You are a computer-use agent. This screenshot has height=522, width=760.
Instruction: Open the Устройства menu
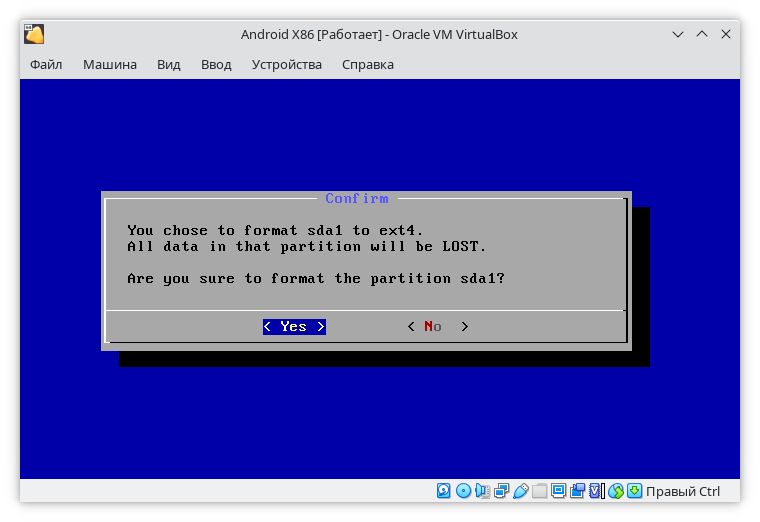287,65
